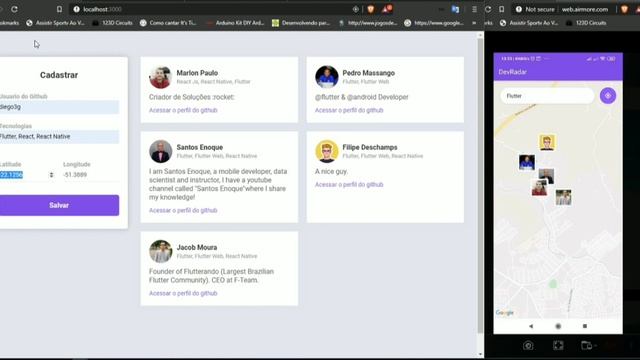Image resolution: width=640 pixels, height=360 pixels.
Task: Click bookmark icon in localhost window toolbar
Action: [x=59, y=9]
